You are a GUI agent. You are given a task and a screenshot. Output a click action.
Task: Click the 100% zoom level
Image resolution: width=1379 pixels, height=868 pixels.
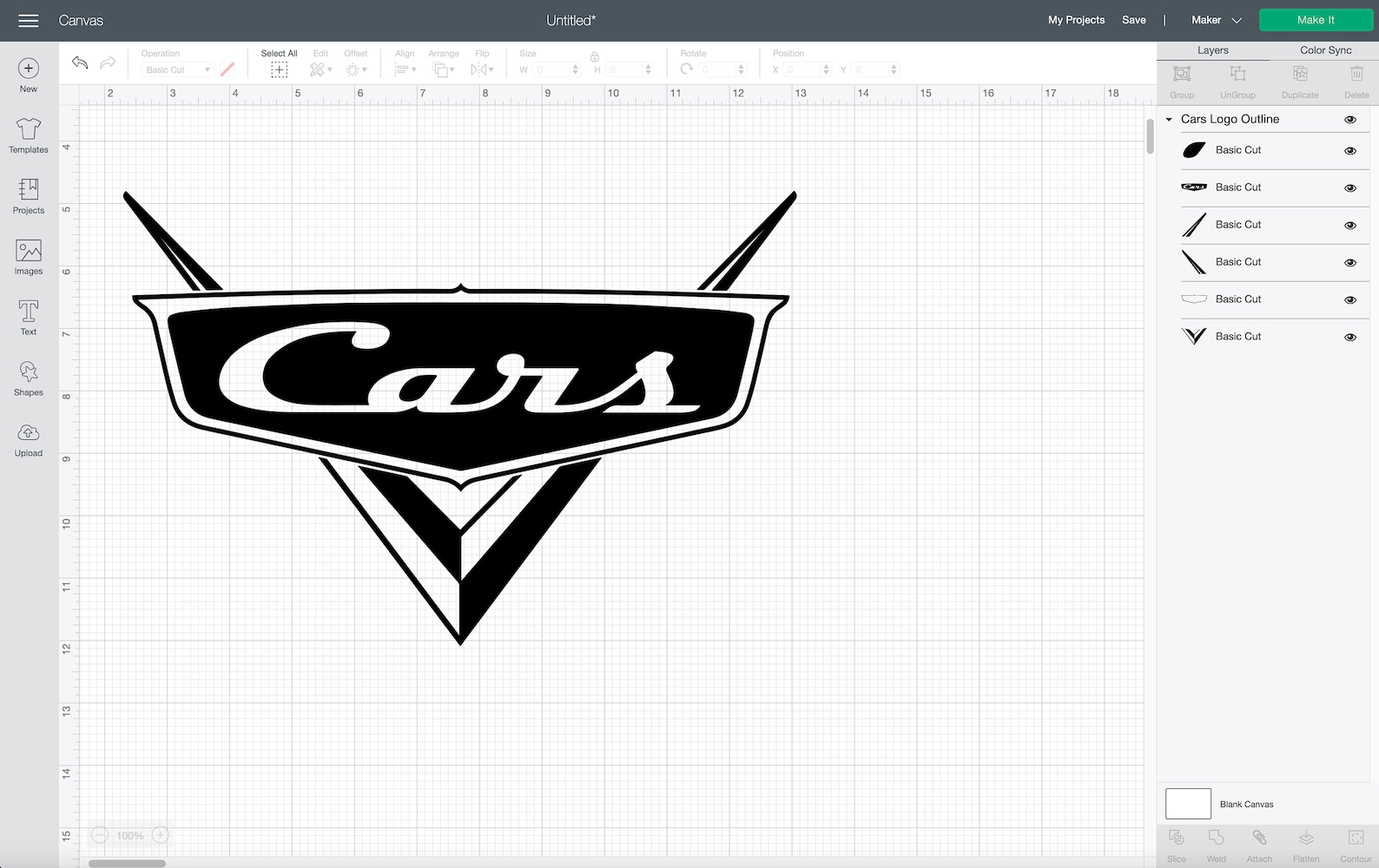coord(130,836)
